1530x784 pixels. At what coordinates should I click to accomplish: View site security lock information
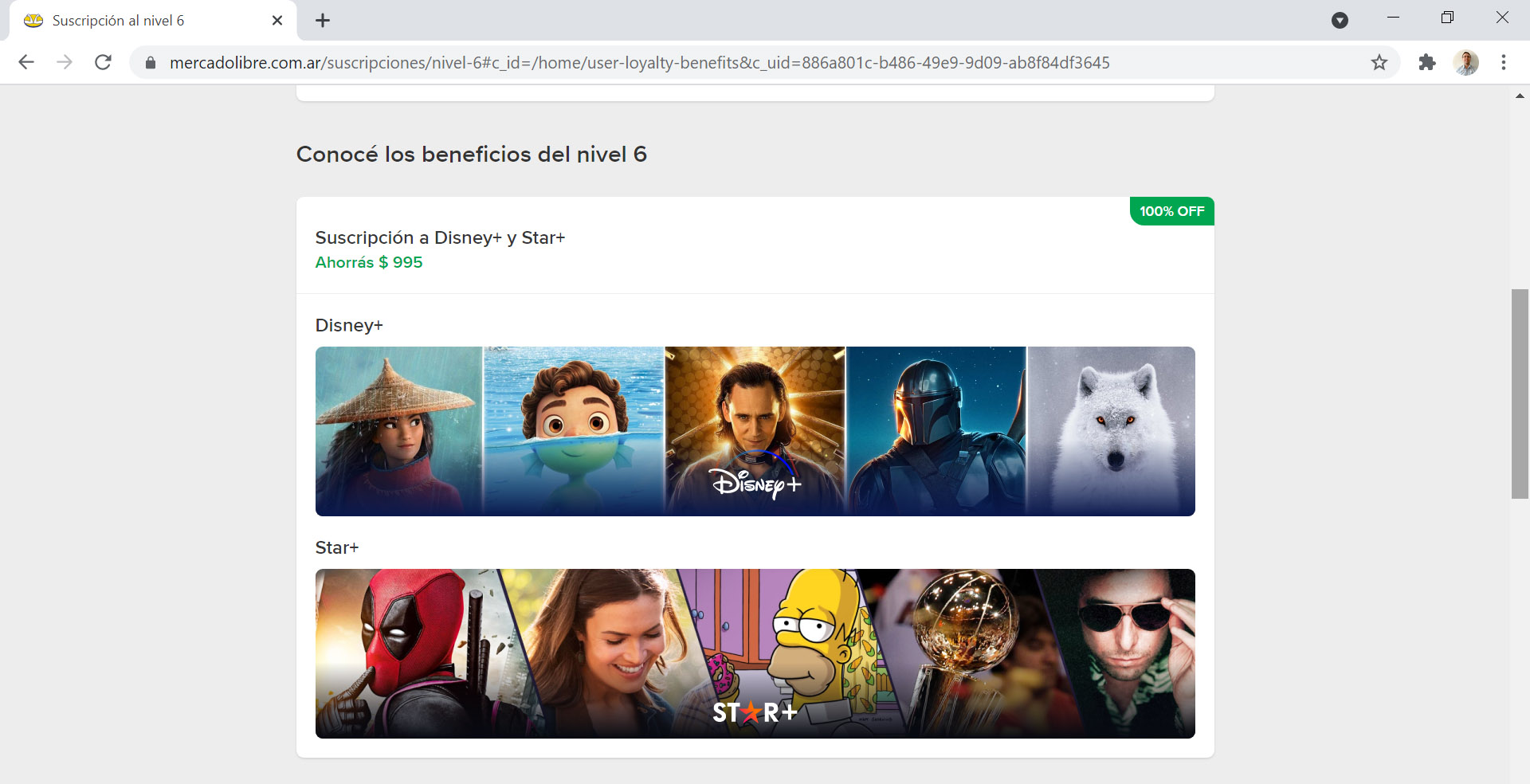pos(150,62)
